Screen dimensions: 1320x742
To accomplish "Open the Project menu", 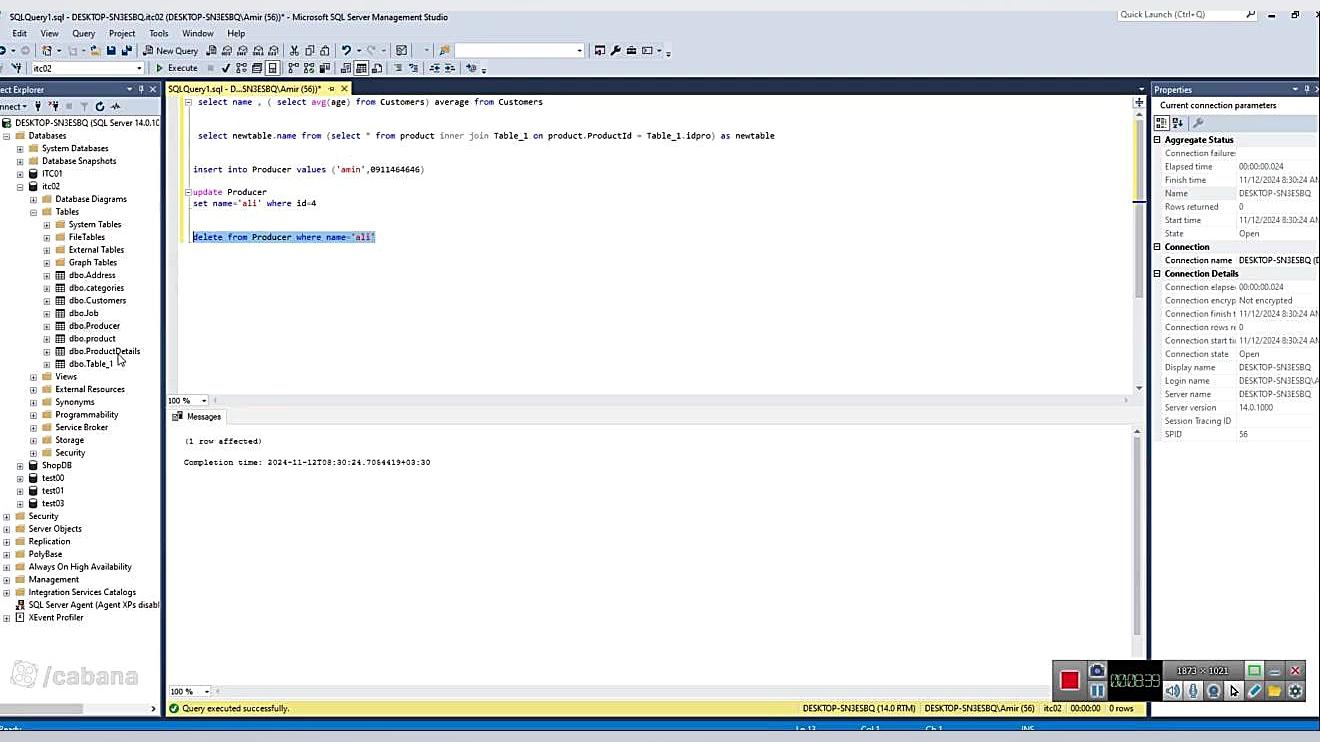I will coord(122,33).
